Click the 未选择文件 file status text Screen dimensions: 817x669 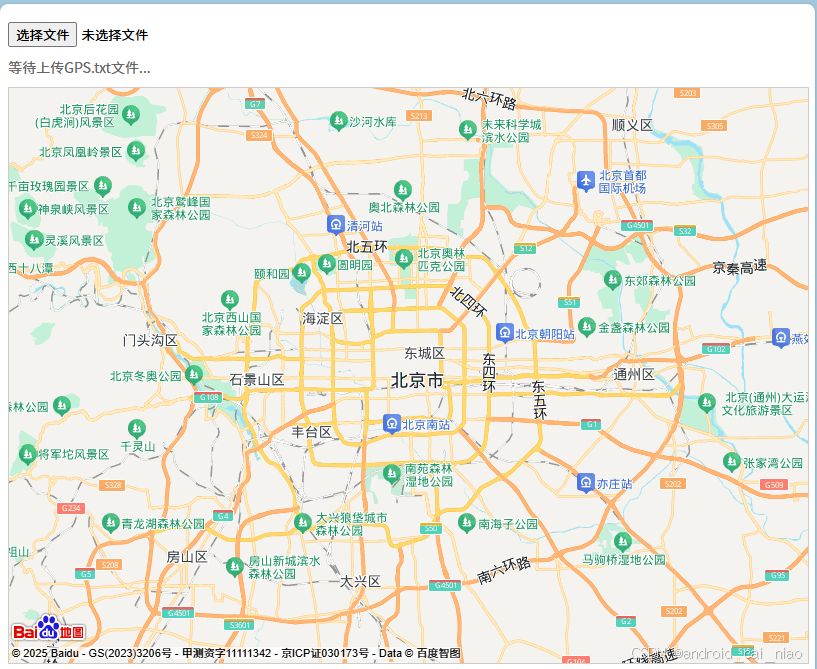[115, 35]
